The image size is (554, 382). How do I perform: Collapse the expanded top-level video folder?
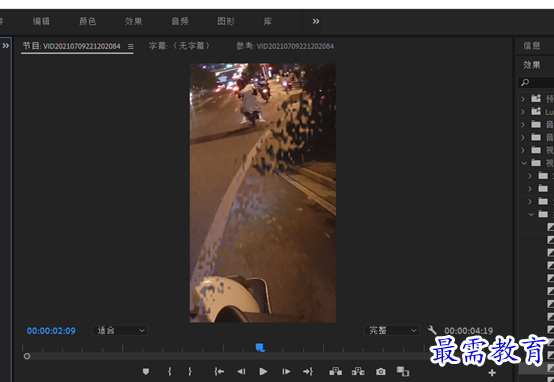[524, 163]
